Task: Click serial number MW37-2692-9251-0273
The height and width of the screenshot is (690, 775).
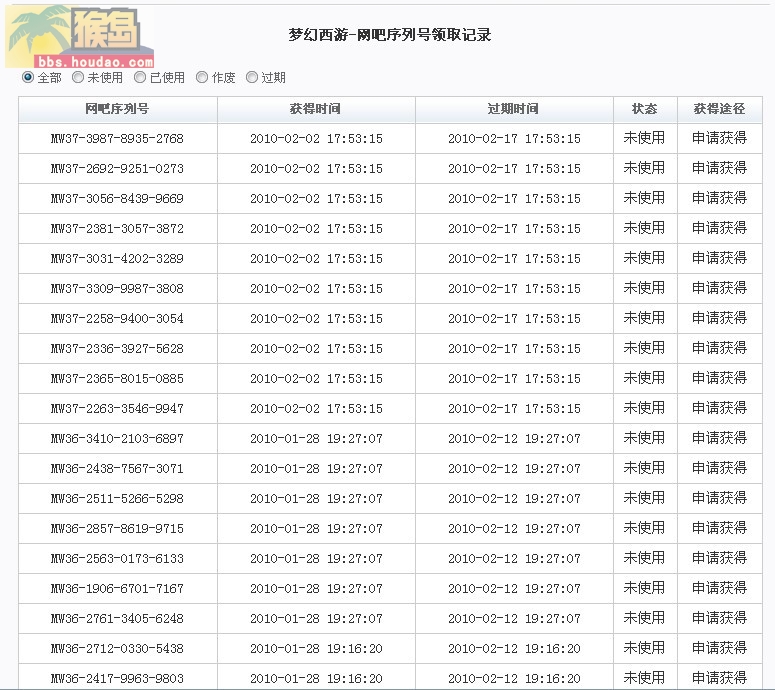Action: click(117, 169)
